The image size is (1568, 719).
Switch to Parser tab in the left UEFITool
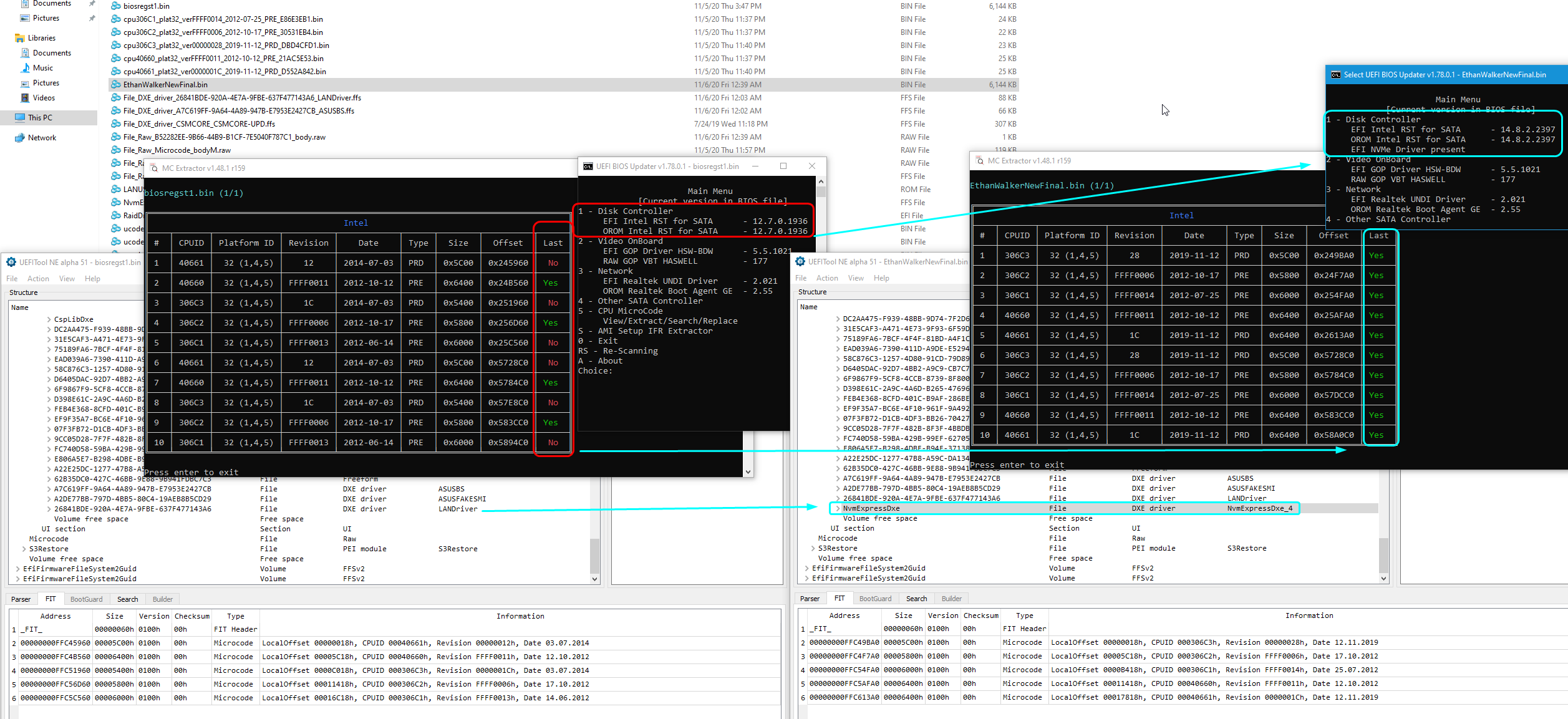pyautogui.click(x=21, y=599)
